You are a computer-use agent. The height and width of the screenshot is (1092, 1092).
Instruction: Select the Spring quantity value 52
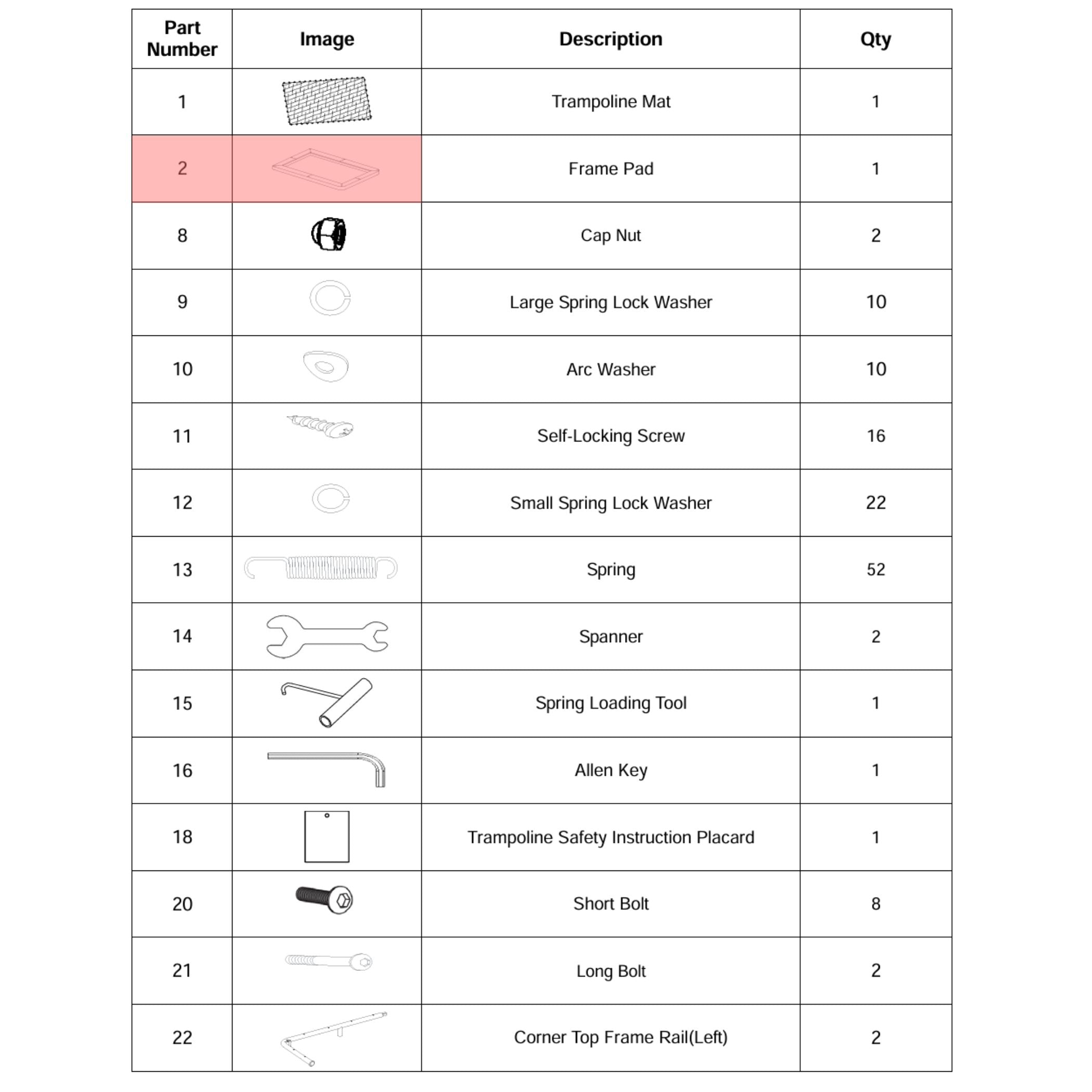(x=876, y=569)
